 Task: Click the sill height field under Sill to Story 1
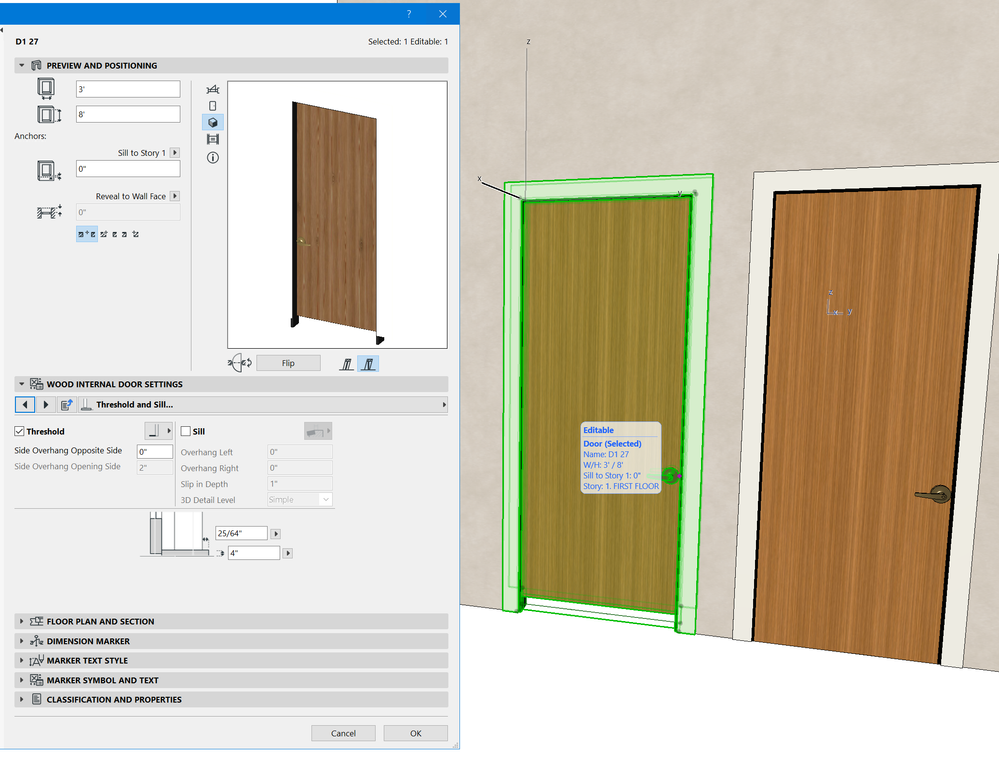tap(128, 169)
